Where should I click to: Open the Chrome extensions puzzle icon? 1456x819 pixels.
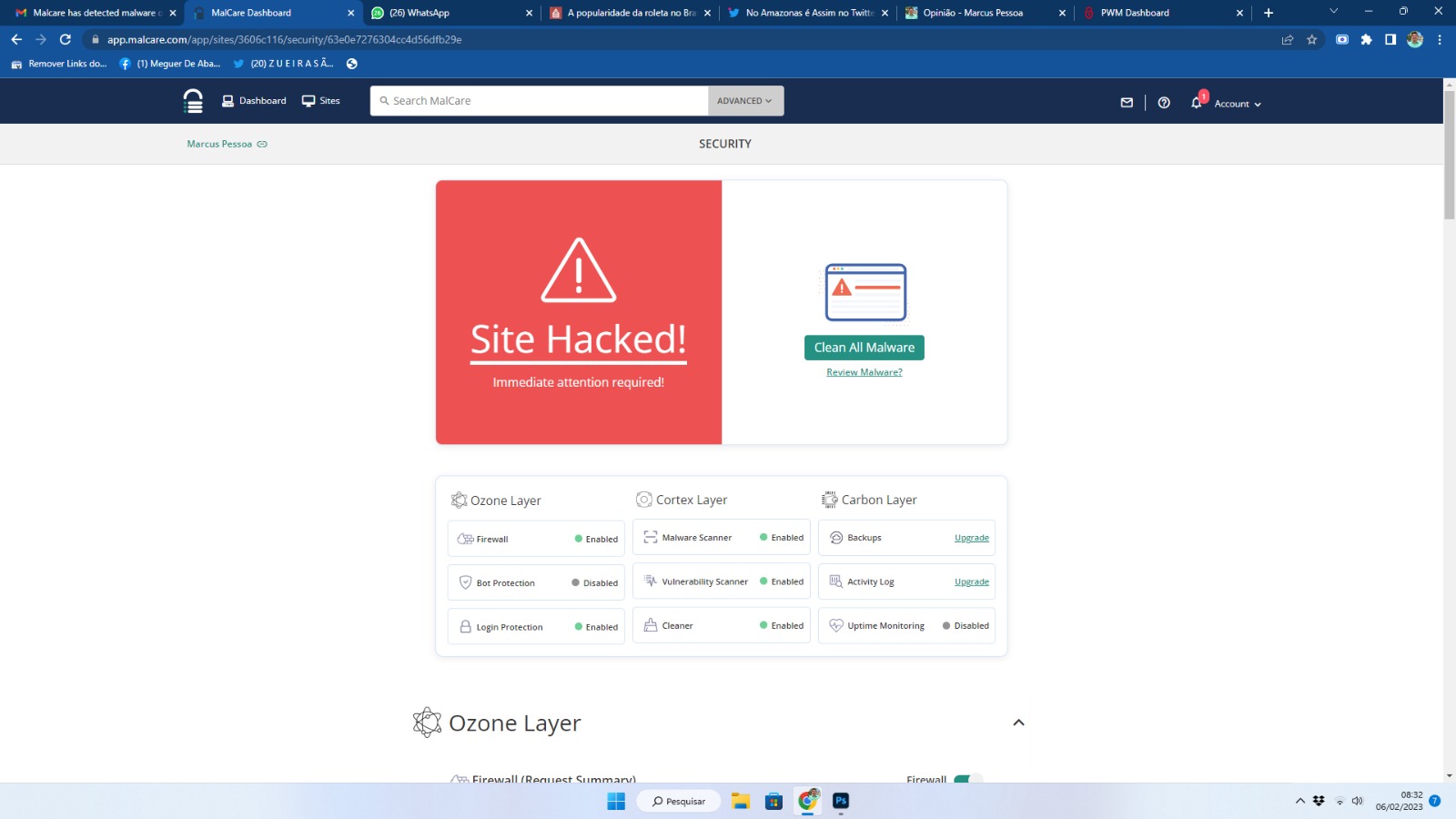(x=1366, y=39)
